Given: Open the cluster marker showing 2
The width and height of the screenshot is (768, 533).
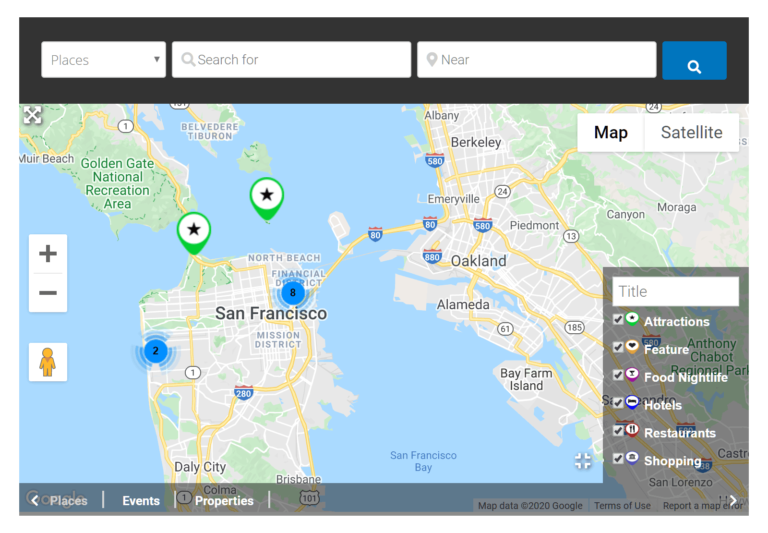Looking at the screenshot, I should point(156,351).
